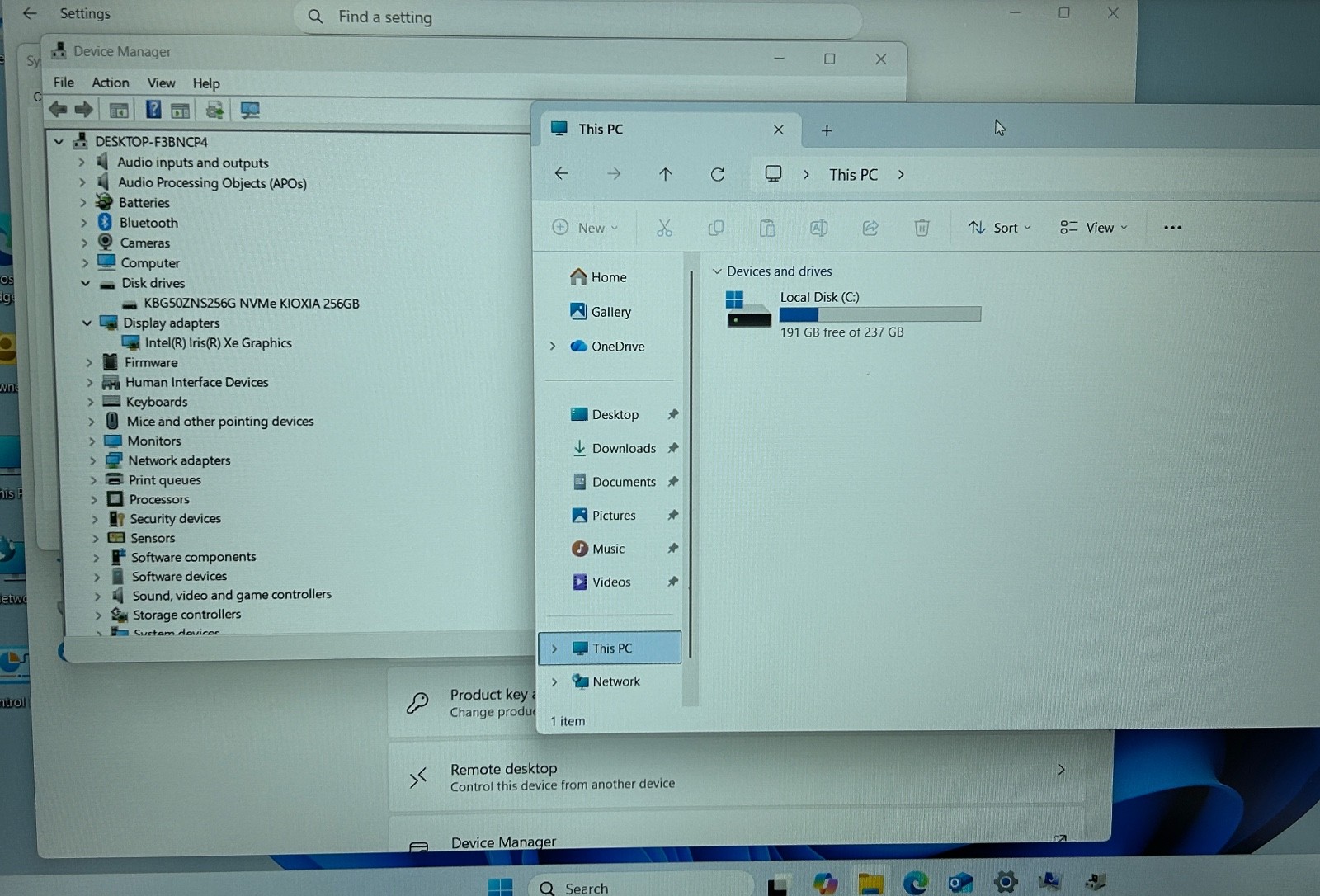
Task: Add a new File Explorer tab
Action: click(x=827, y=130)
